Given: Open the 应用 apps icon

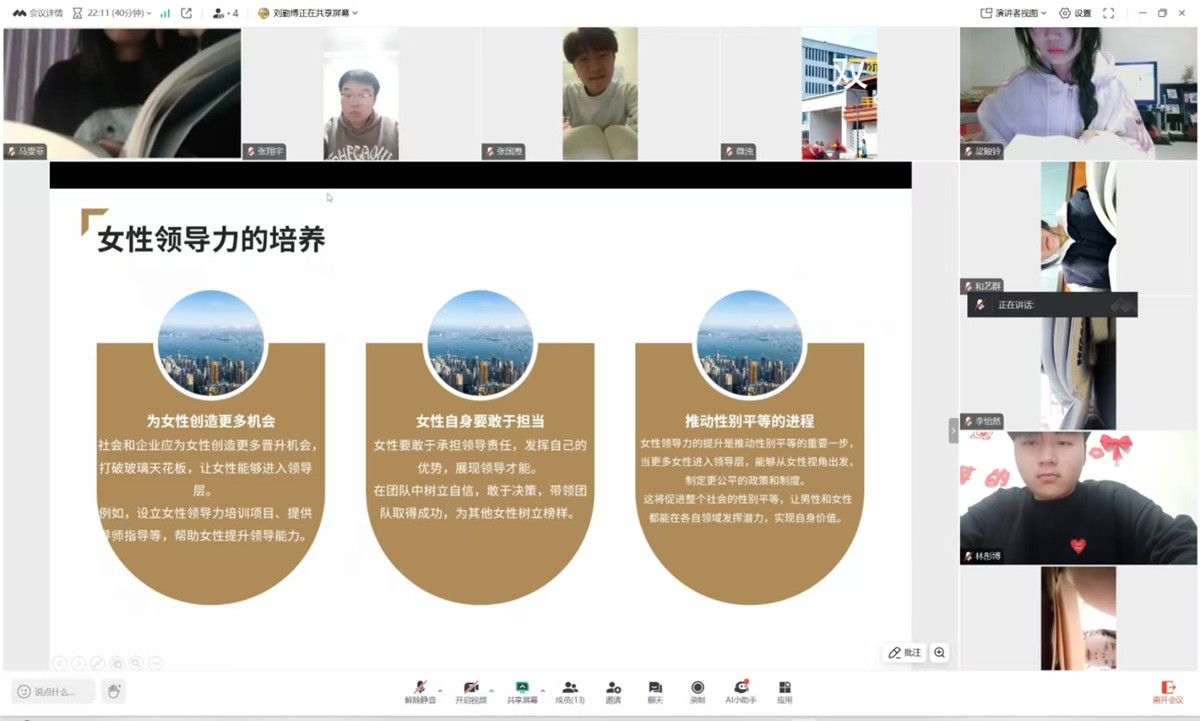Looking at the screenshot, I should [785, 690].
